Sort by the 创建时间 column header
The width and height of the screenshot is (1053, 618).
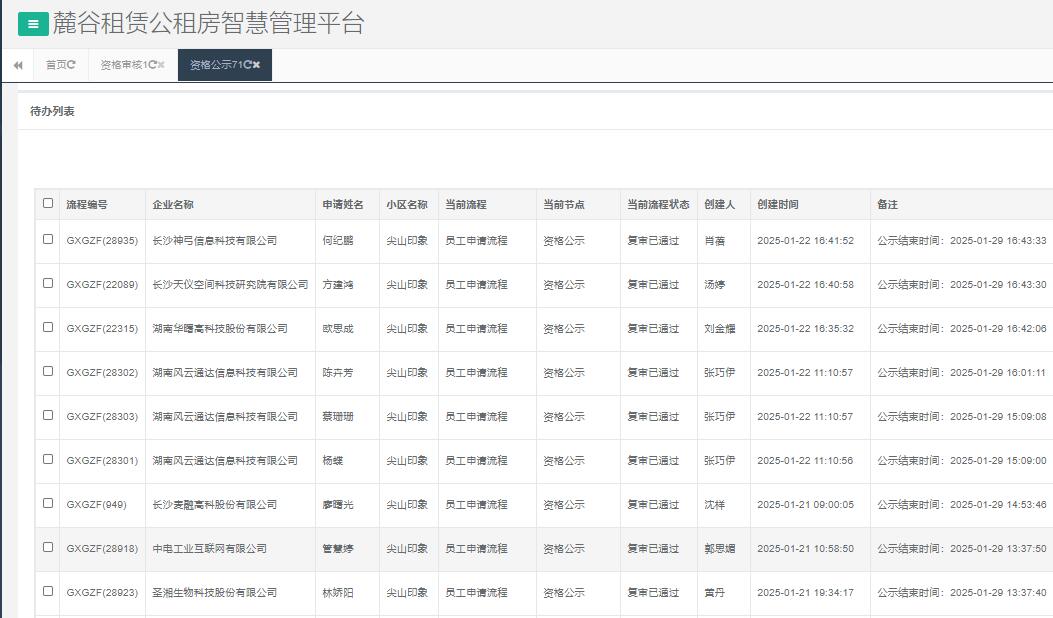pyautogui.click(x=777, y=204)
